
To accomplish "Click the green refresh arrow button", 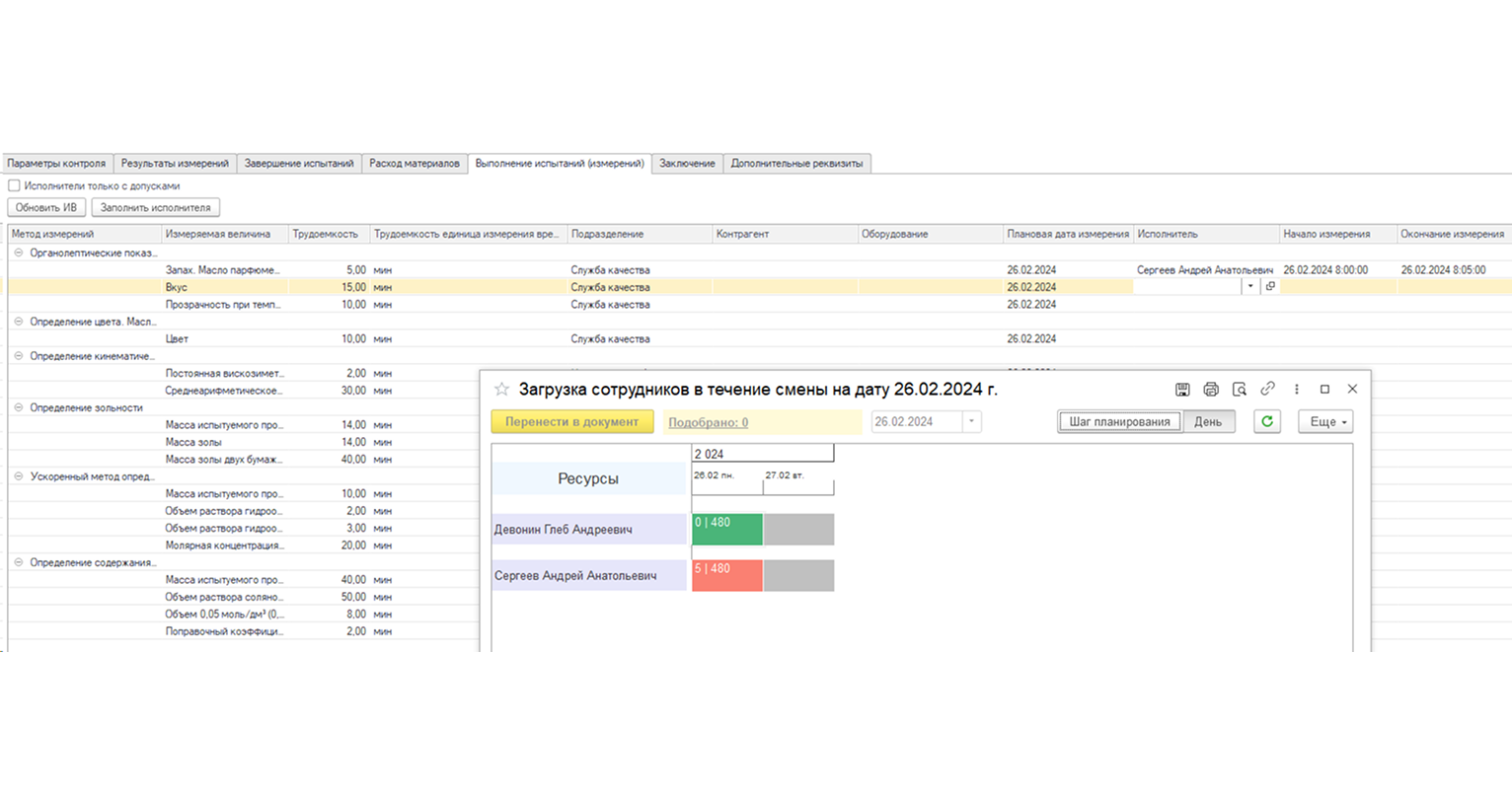I will [1267, 421].
